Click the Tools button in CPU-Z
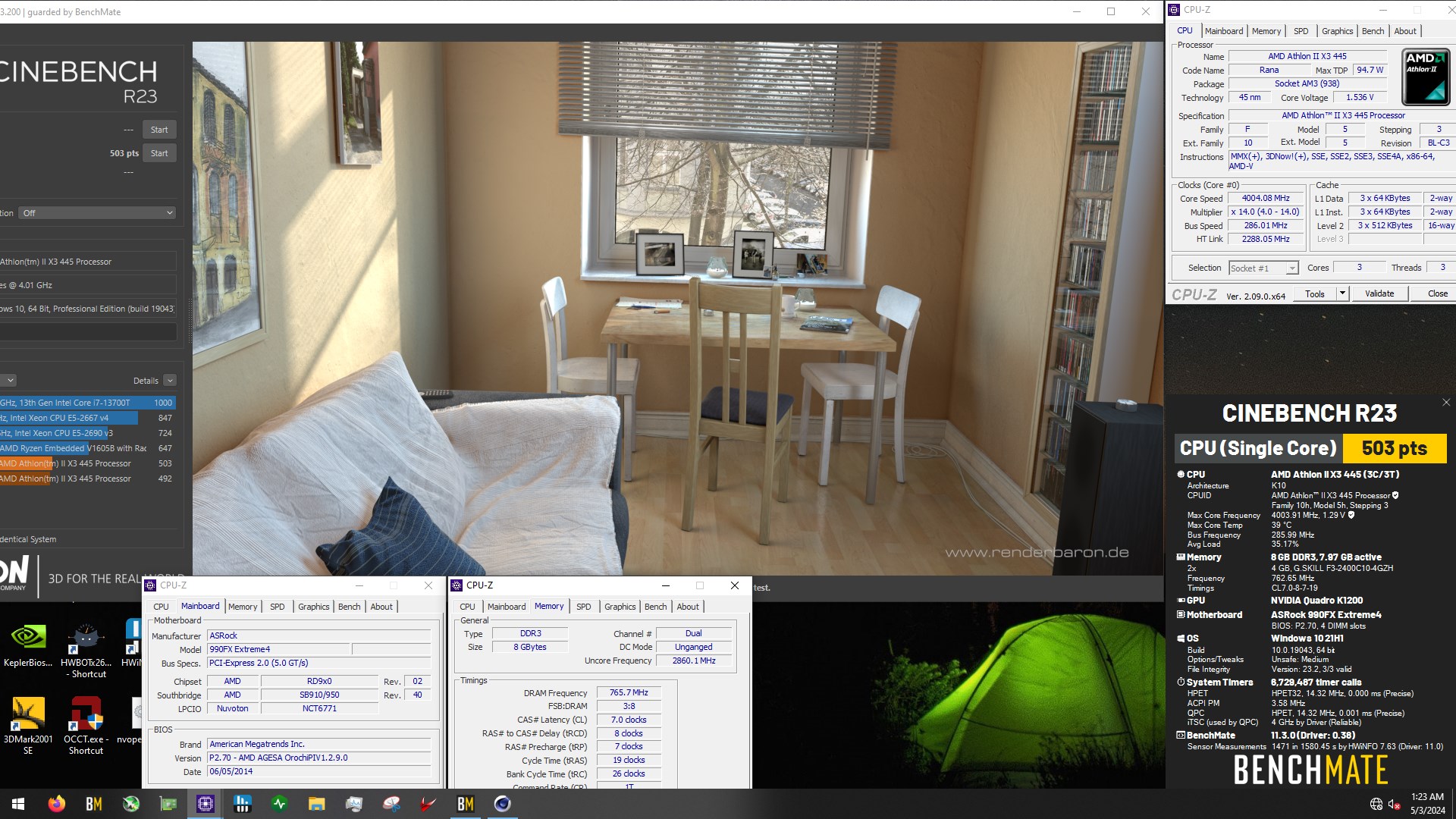This screenshot has width=1456, height=819. pos(1315,293)
